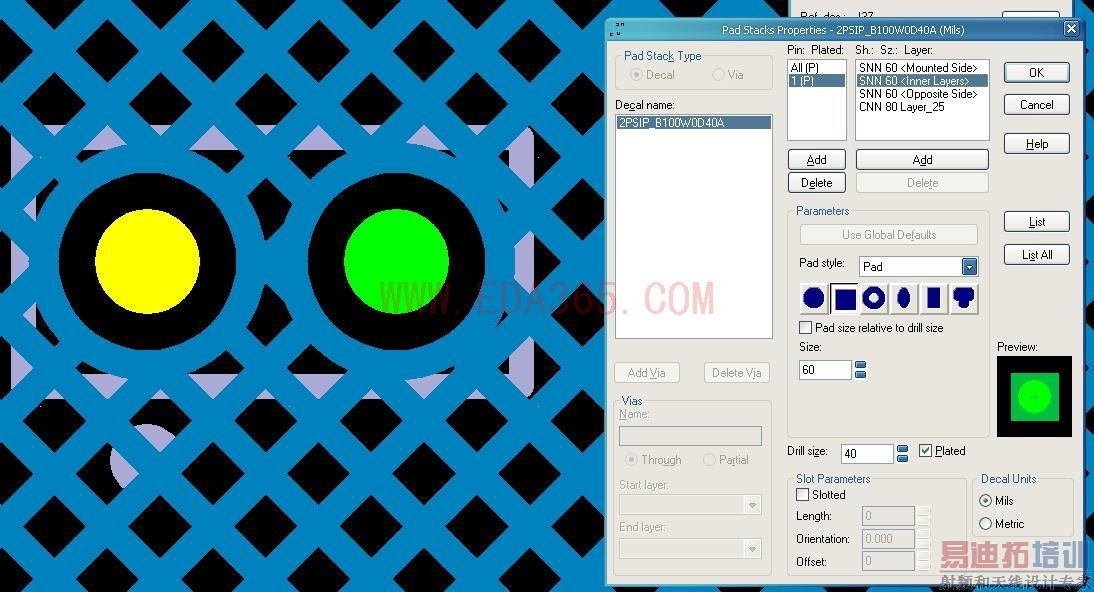
Task: Open the End layer dropdown
Action: tap(752, 549)
